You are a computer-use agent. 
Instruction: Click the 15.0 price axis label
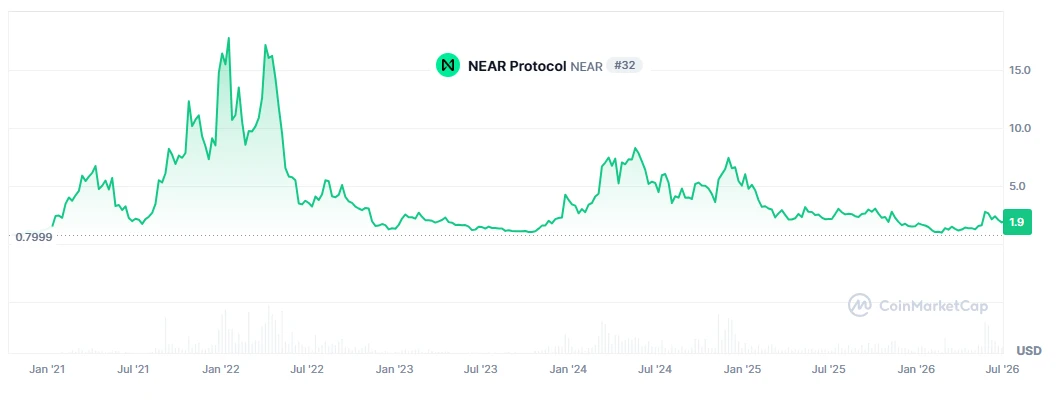1020,70
